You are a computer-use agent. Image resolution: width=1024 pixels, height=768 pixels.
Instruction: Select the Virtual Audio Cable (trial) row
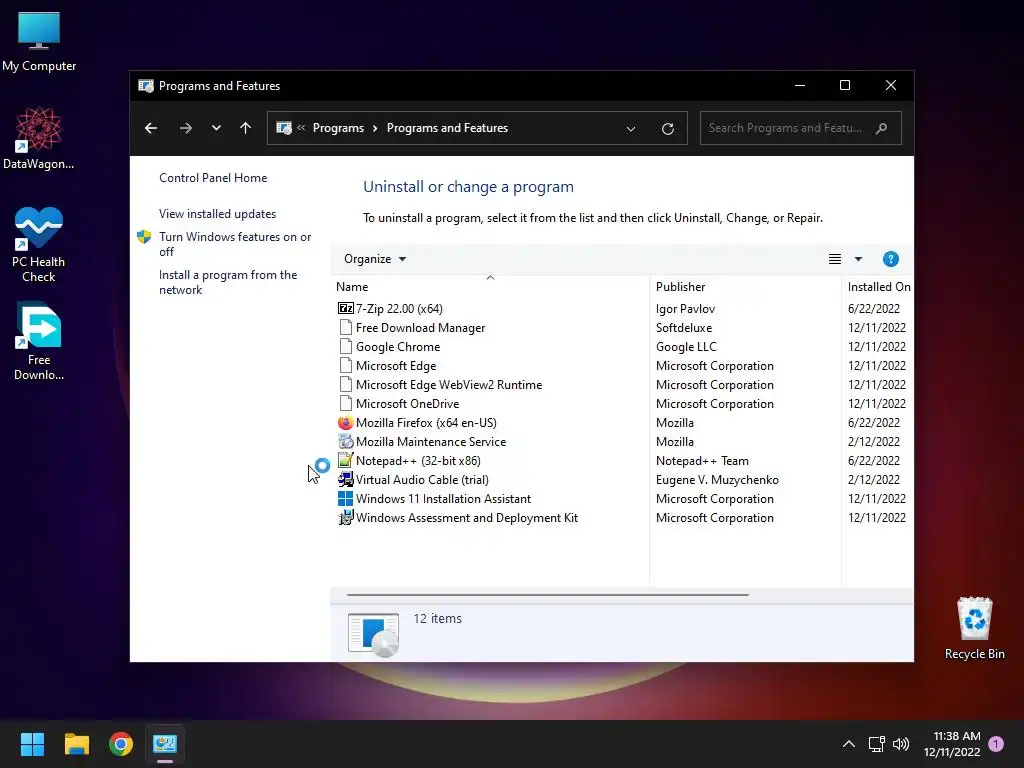point(622,479)
